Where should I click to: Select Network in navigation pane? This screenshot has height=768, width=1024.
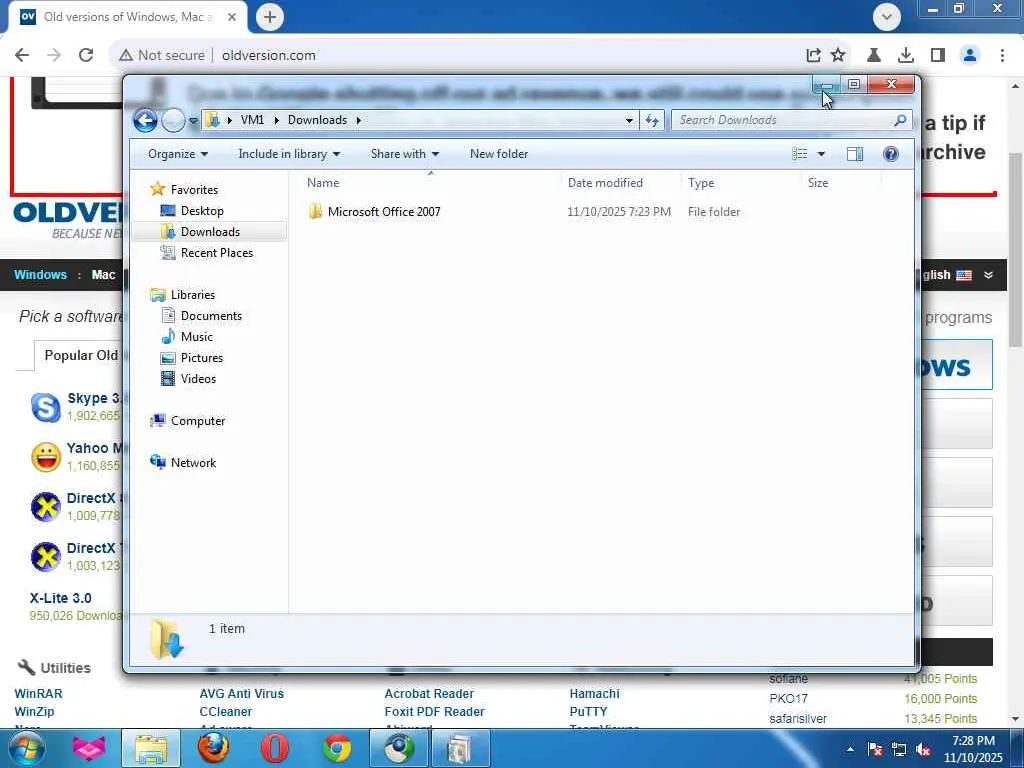[x=193, y=462]
